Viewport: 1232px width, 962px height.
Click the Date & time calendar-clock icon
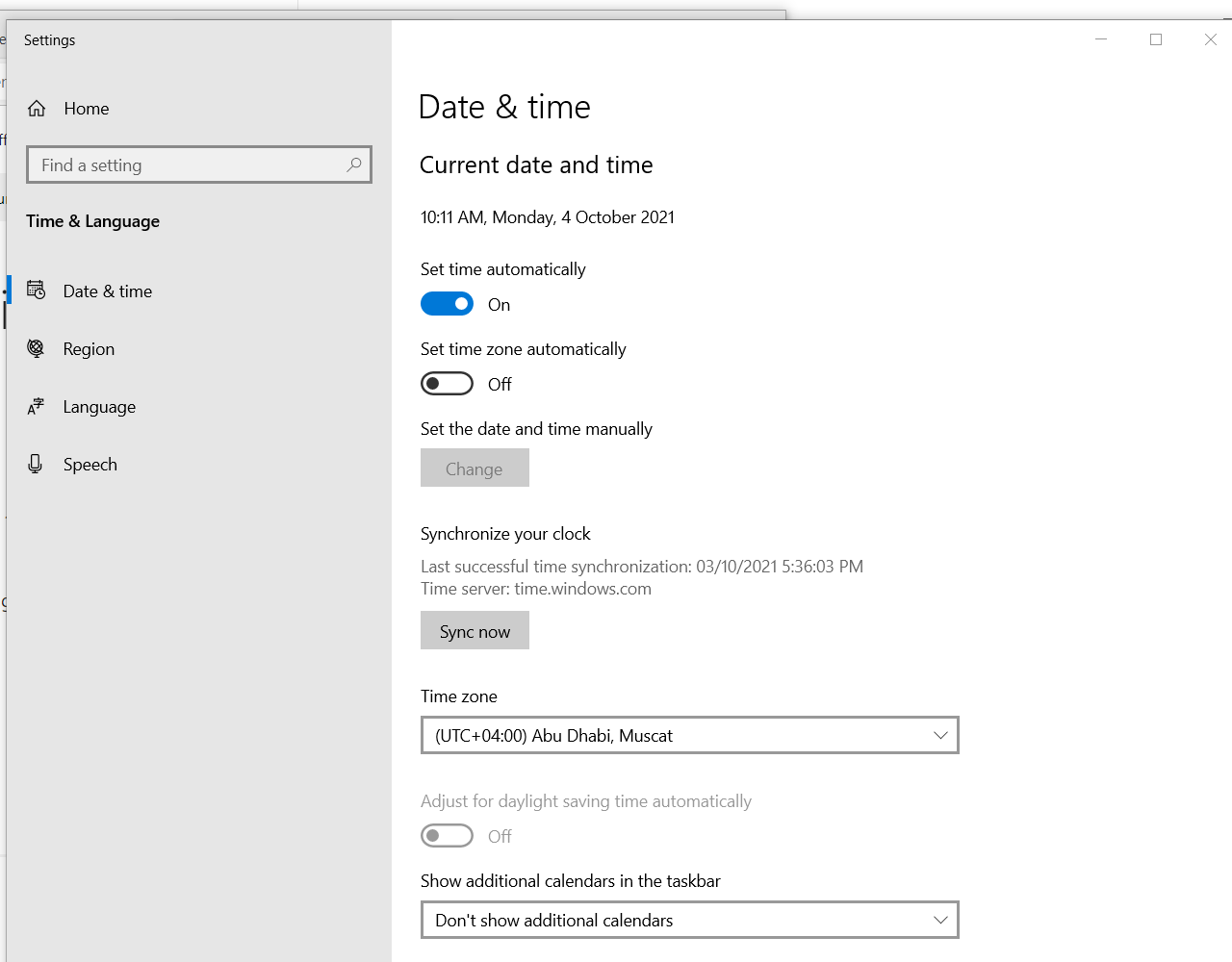click(37, 291)
